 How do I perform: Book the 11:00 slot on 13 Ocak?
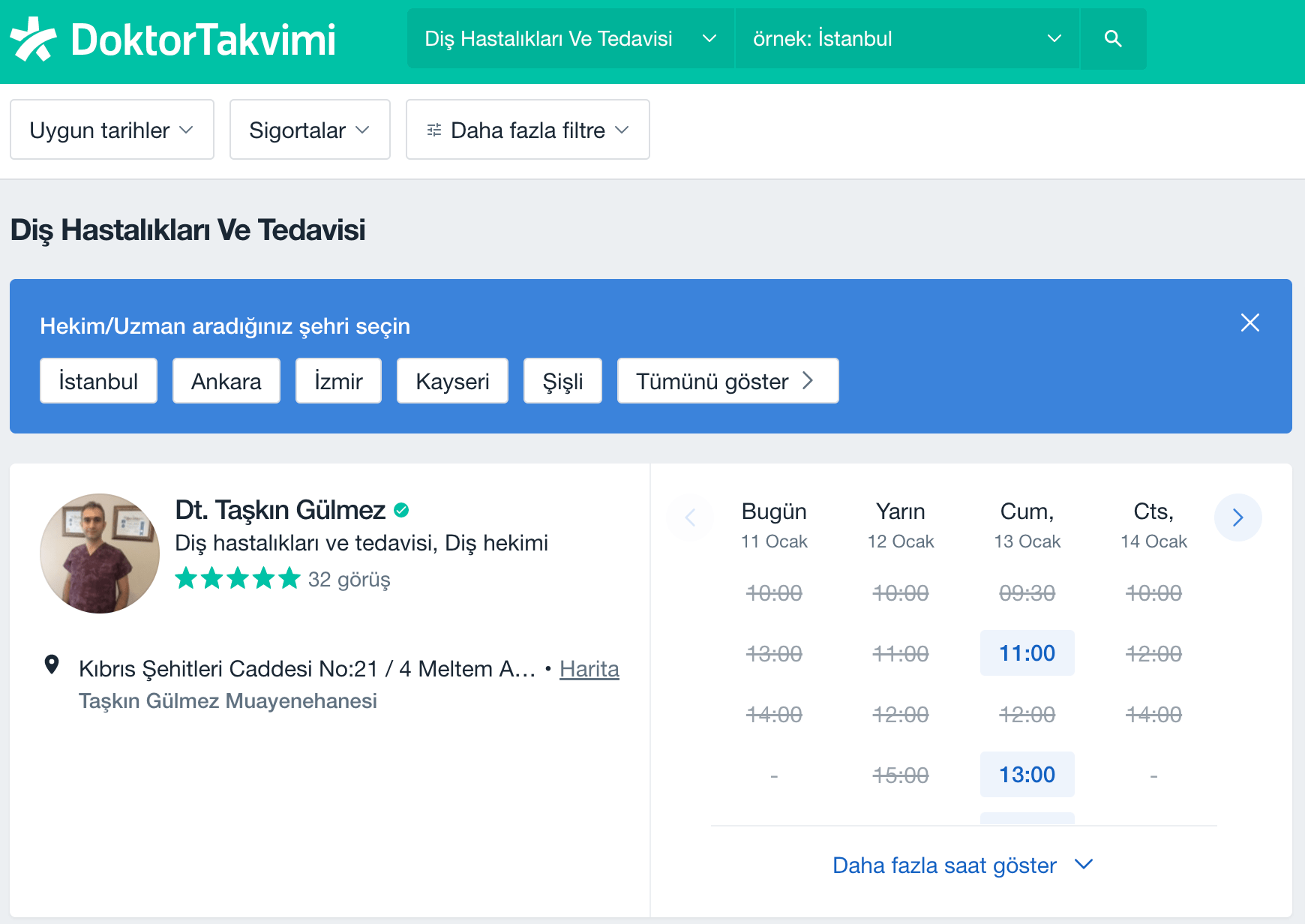tap(1027, 653)
